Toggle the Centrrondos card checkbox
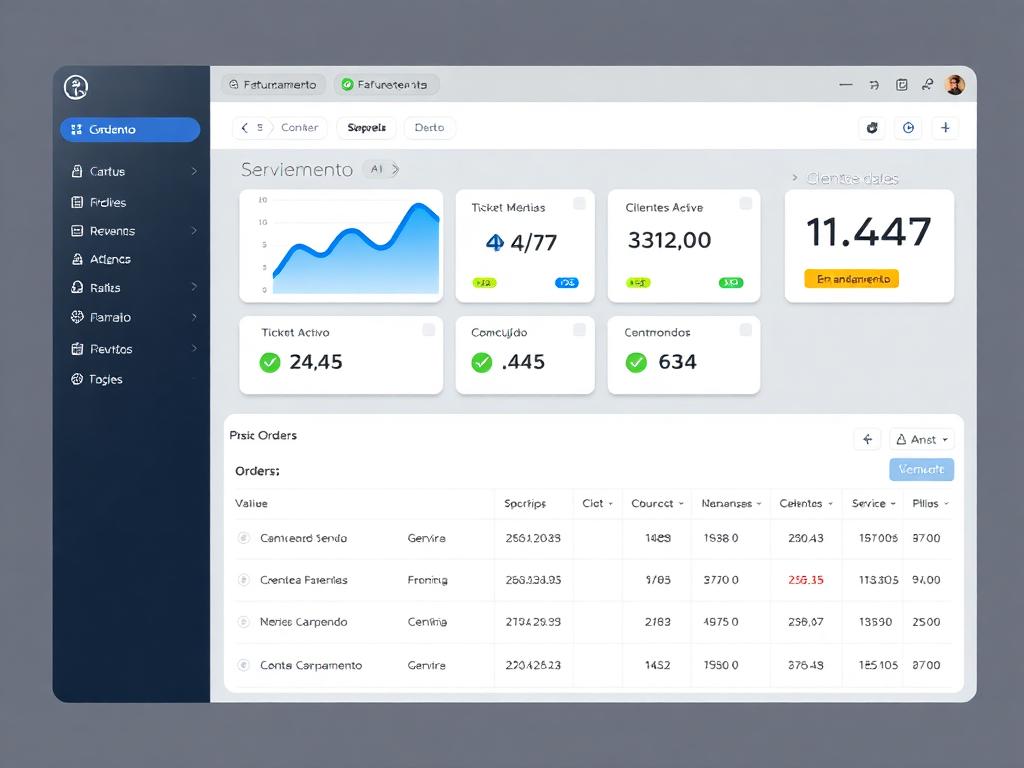This screenshot has height=768, width=1024. click(x=745, y=330)
